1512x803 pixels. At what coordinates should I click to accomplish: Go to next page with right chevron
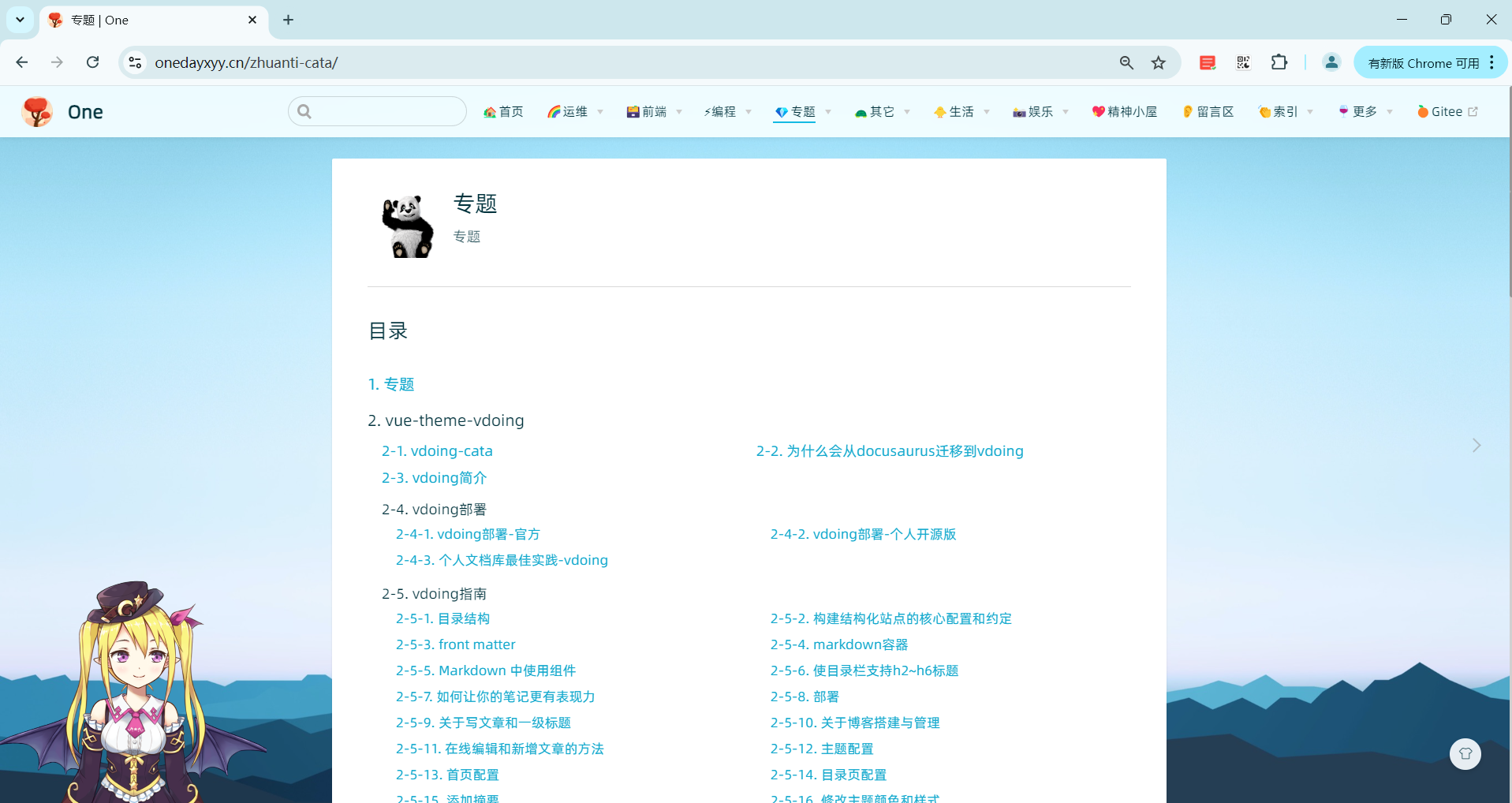click(1477, 446)
